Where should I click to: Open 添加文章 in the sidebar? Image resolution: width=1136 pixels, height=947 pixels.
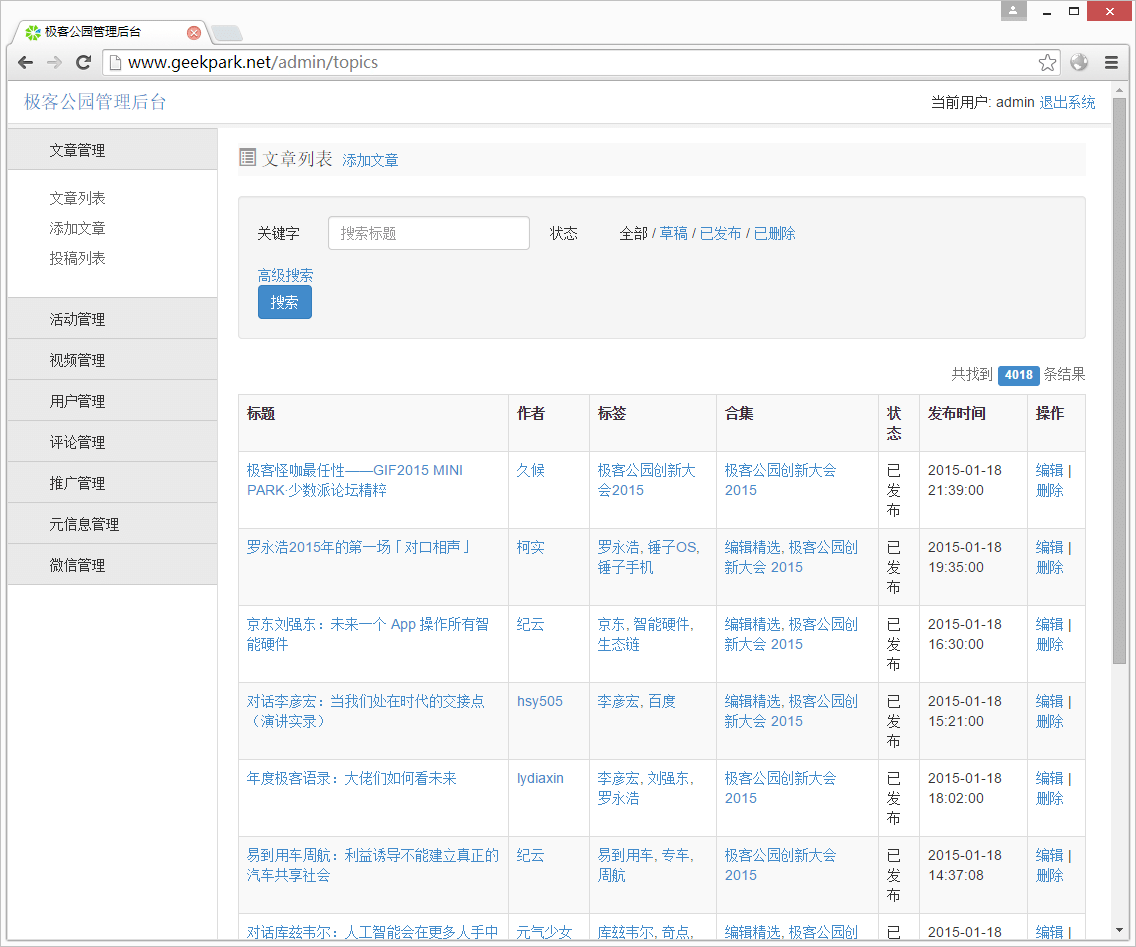pos(78,228)
